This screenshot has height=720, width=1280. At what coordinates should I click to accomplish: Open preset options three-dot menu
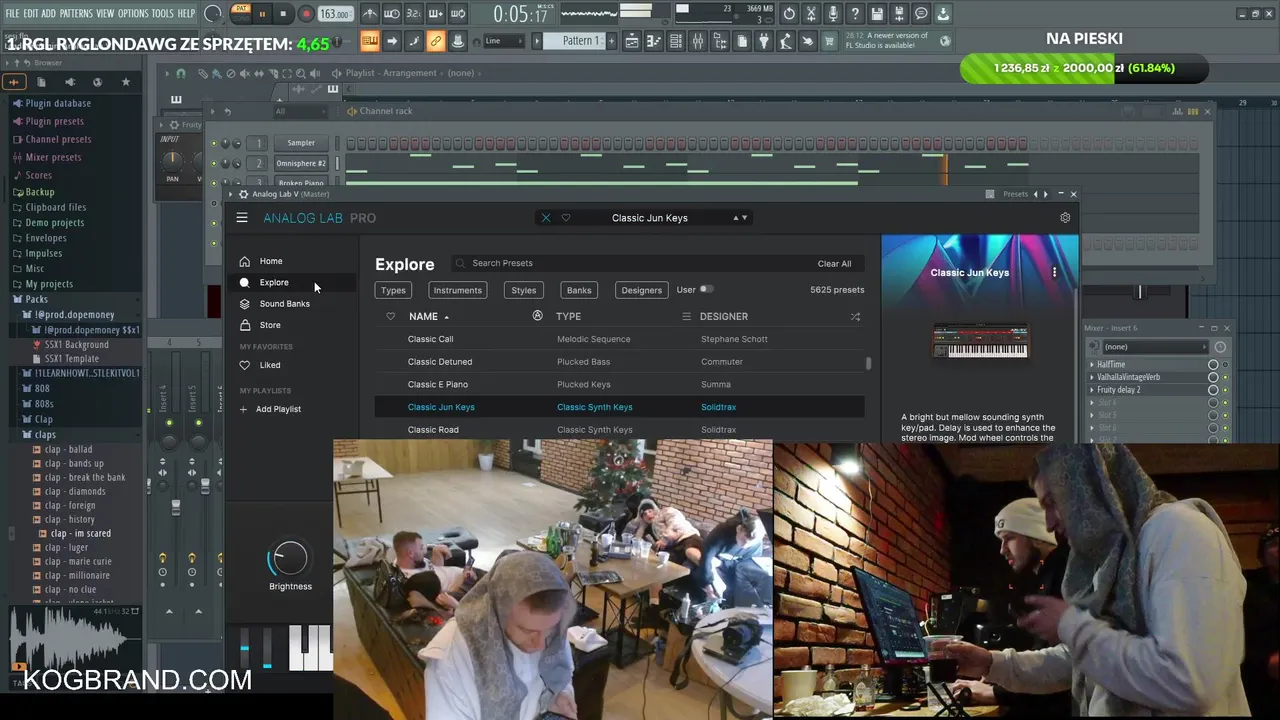click(x=1054, y=272)
